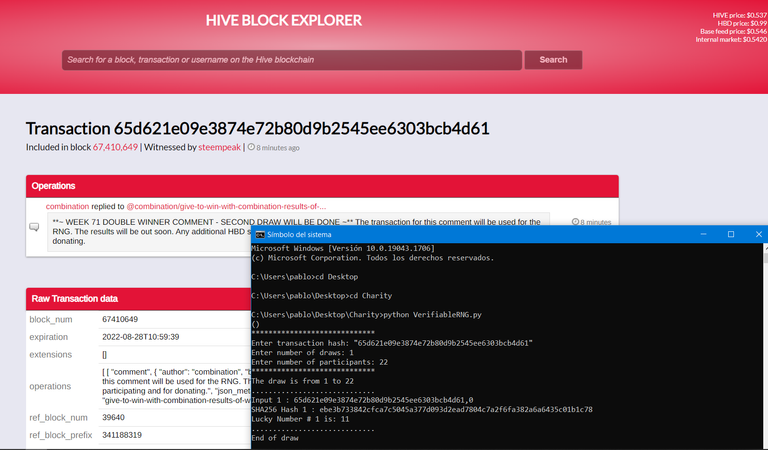Click the 'Input 1' terminal line
Viewport: 768px width, 450px height.
362,400
